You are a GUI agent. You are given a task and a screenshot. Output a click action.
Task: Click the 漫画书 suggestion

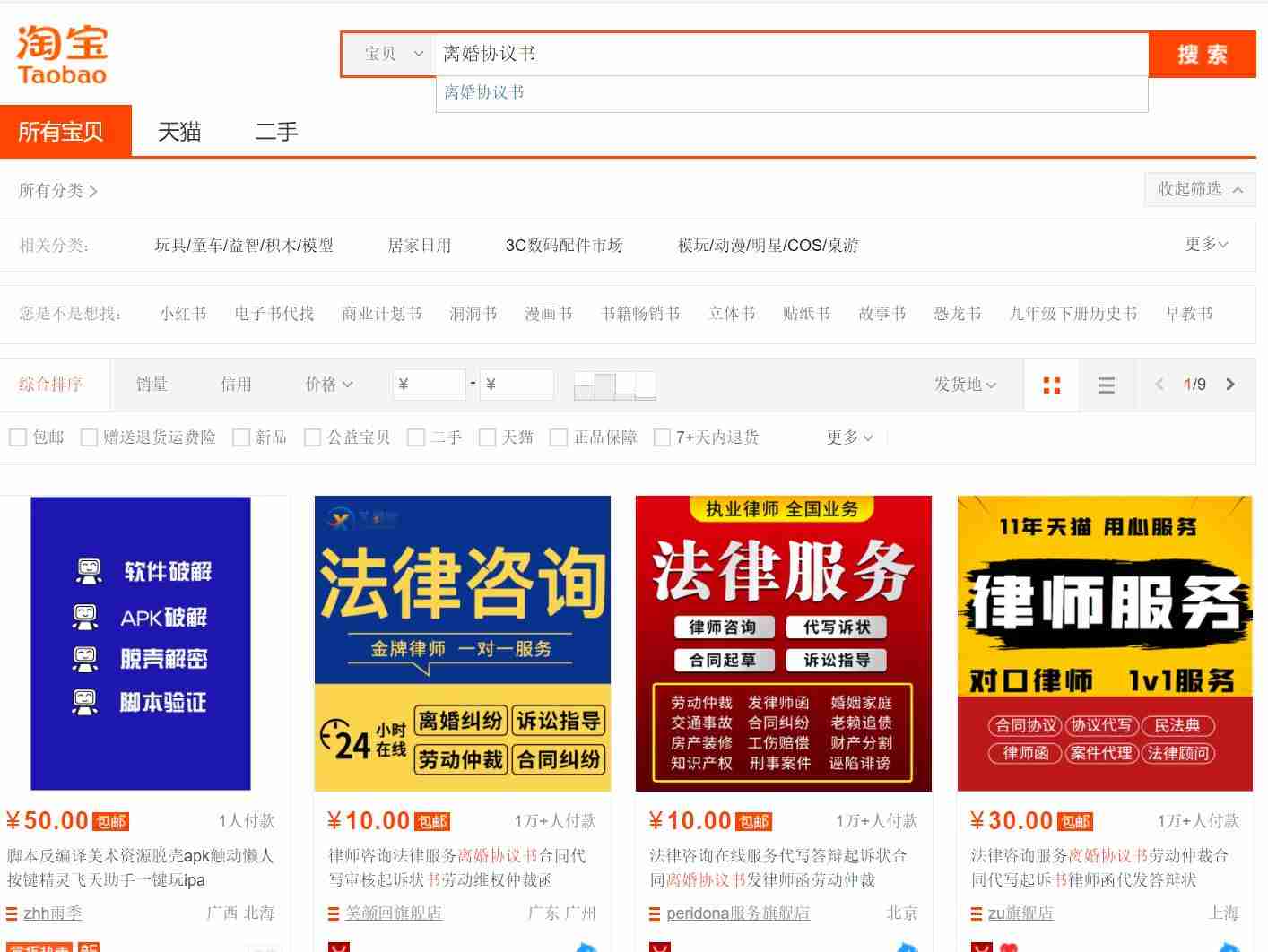(x=549, y=314)
